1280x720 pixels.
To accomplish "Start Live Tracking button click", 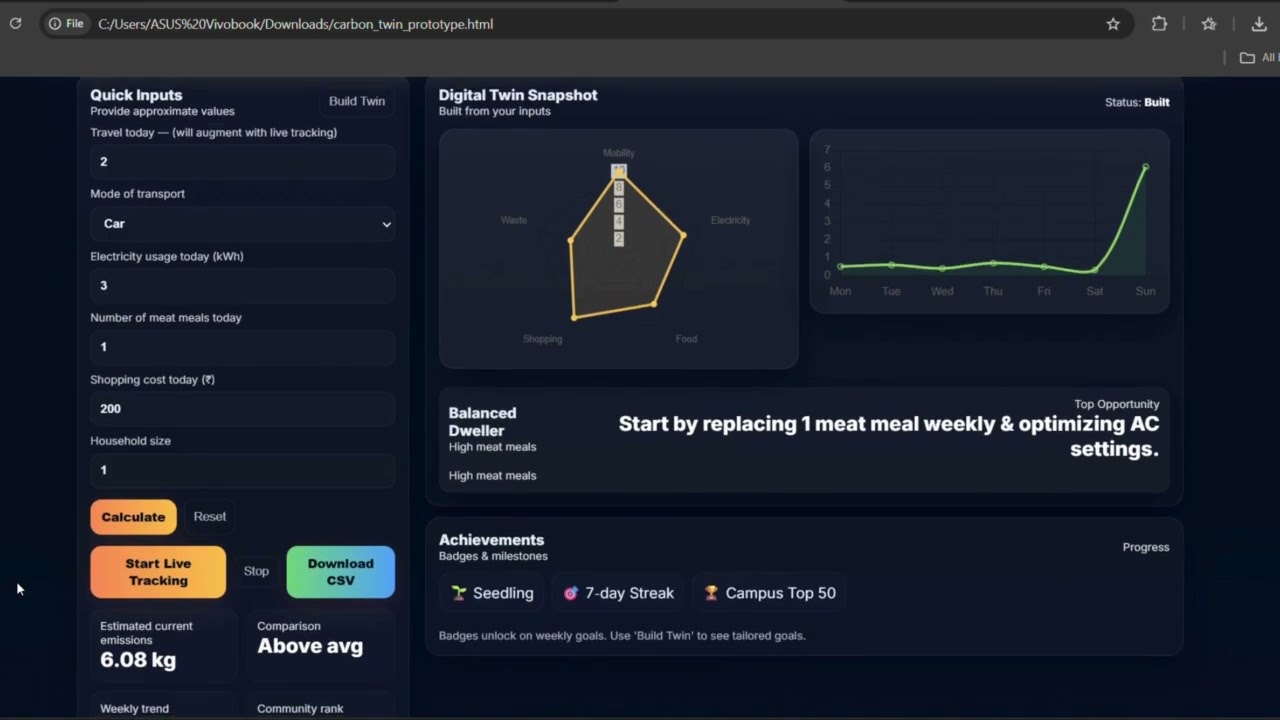I will click(158, 572).
